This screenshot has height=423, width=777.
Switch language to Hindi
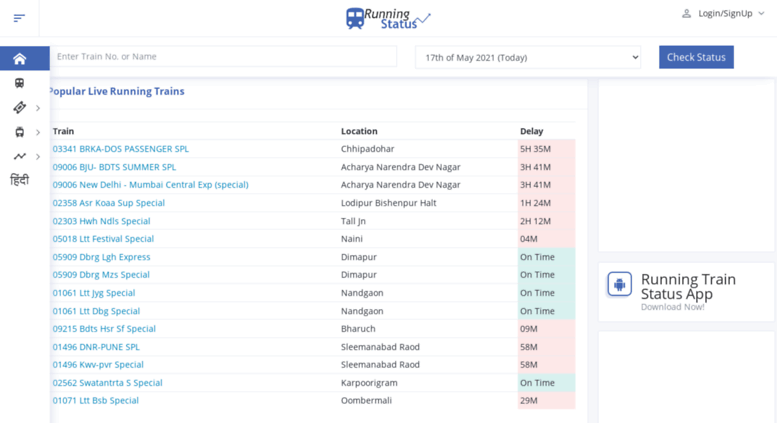(x=19, y=180)
